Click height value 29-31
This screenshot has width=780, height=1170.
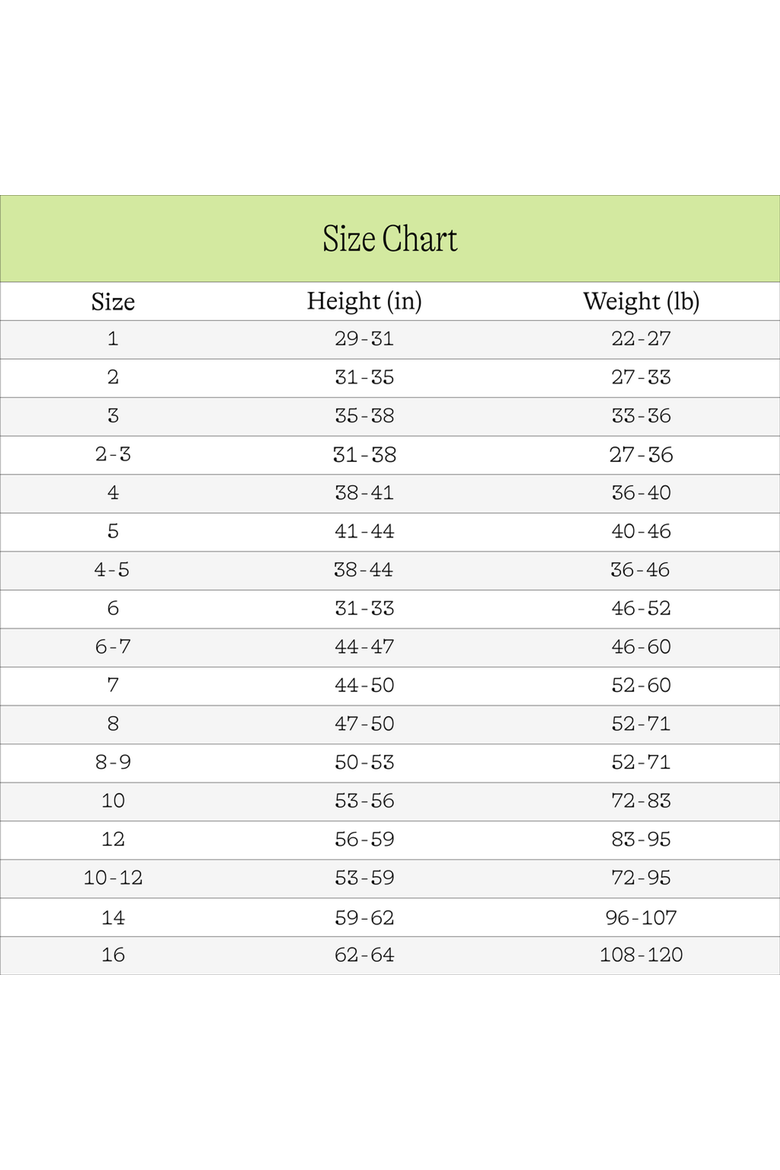(x=364, y=339)
